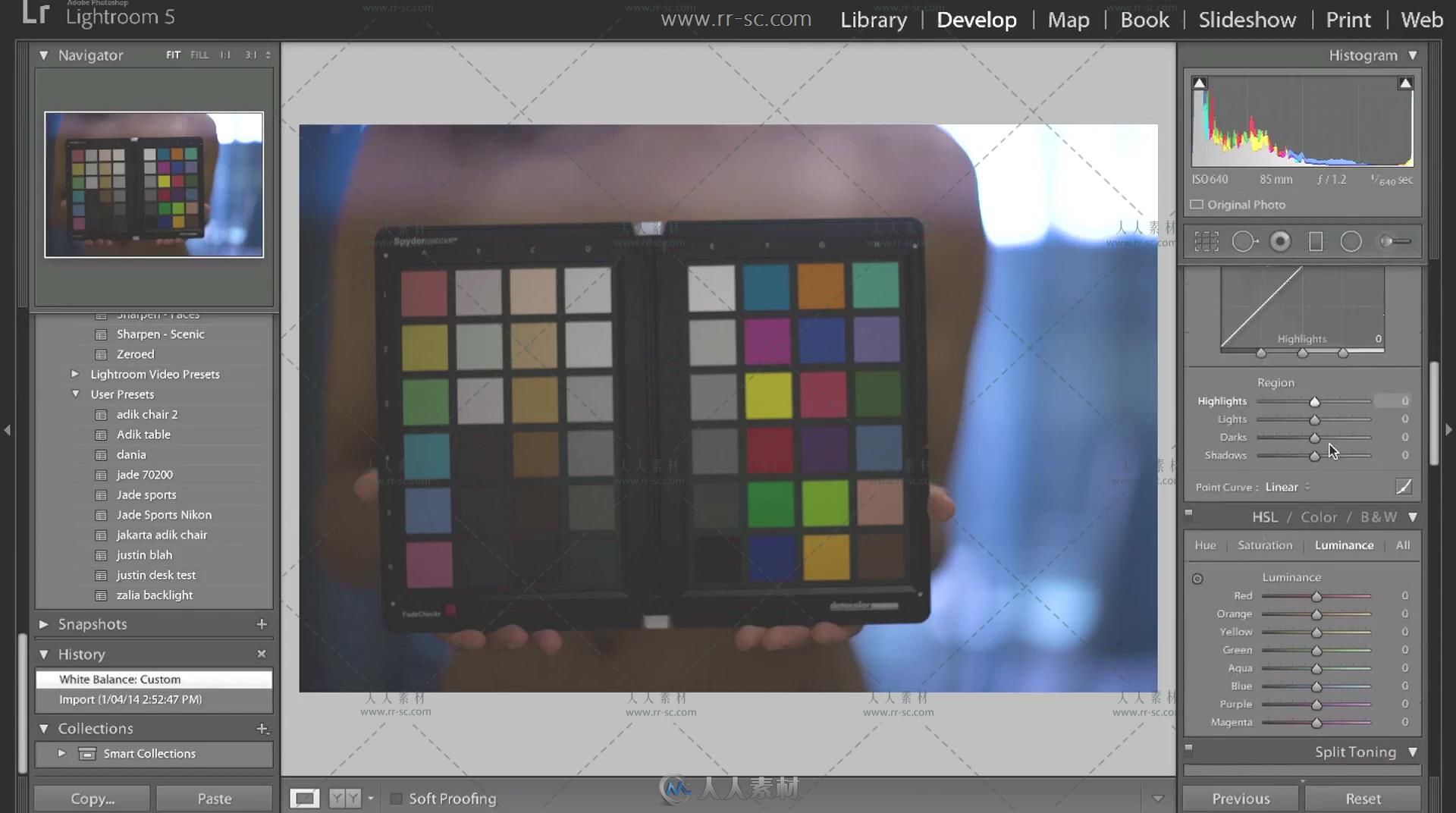Select the Radial Filter tool
1456x813 pixels.
click(x=1351, y=241)
